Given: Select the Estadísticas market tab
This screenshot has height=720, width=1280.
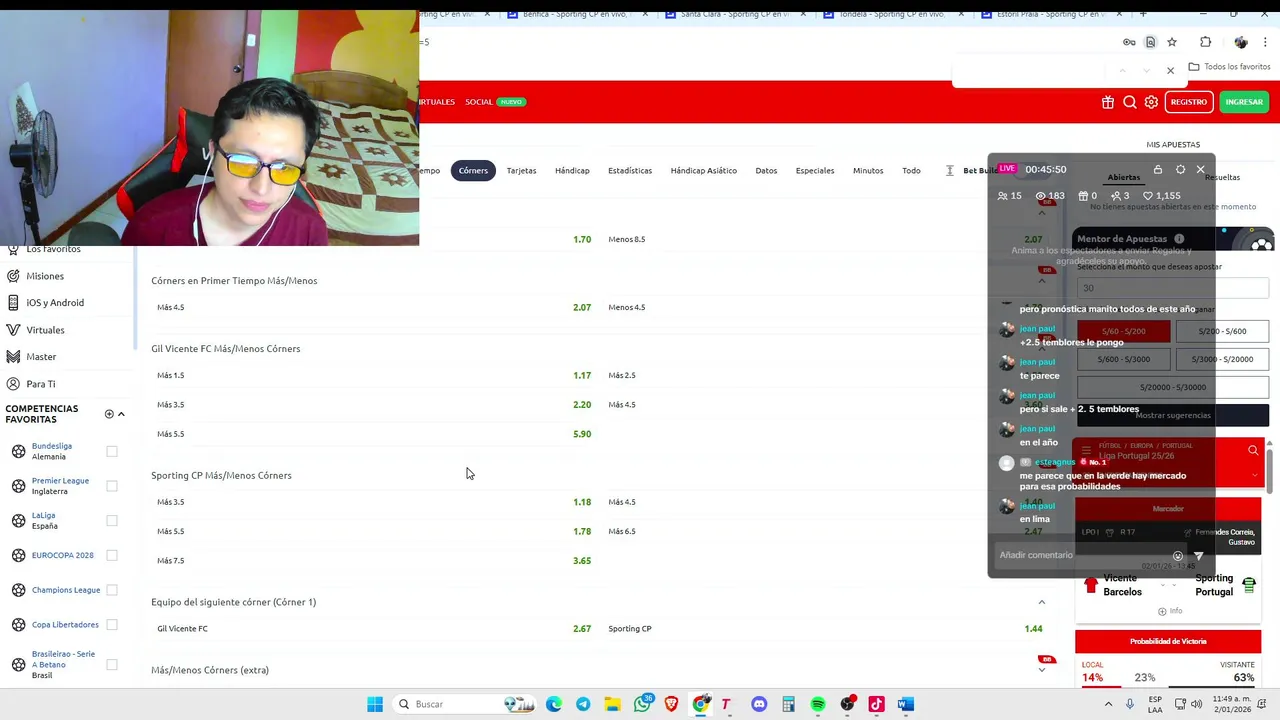Looking at the screenshot, I should (x=630, y=171).
